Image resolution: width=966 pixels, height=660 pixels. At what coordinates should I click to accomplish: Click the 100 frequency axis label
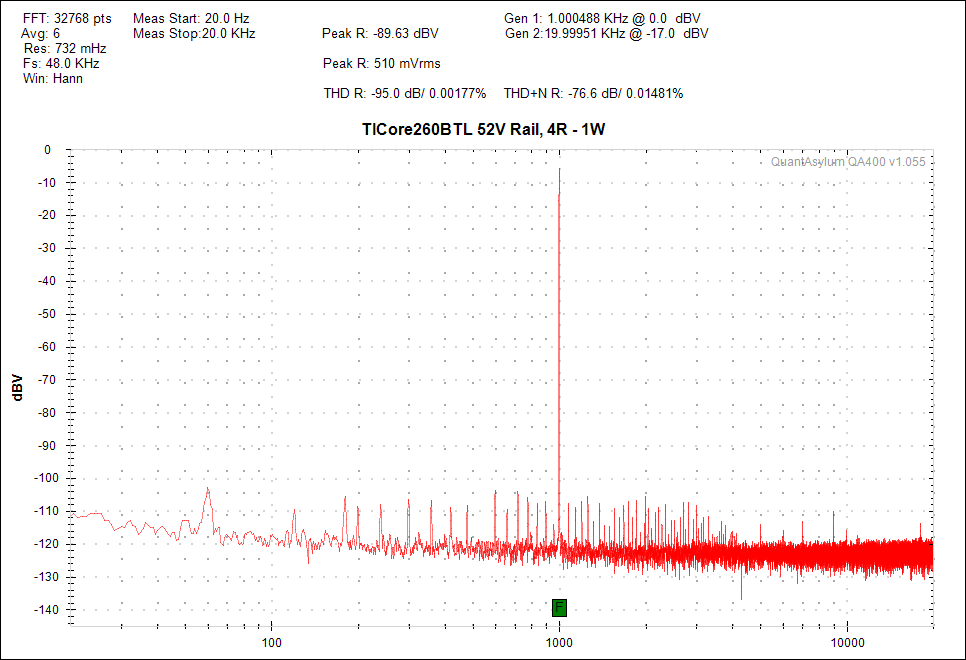272,642
